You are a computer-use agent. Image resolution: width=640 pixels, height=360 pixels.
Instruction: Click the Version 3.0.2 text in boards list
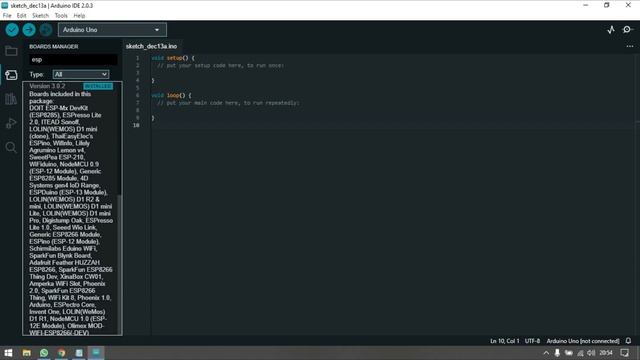[47, 86]
